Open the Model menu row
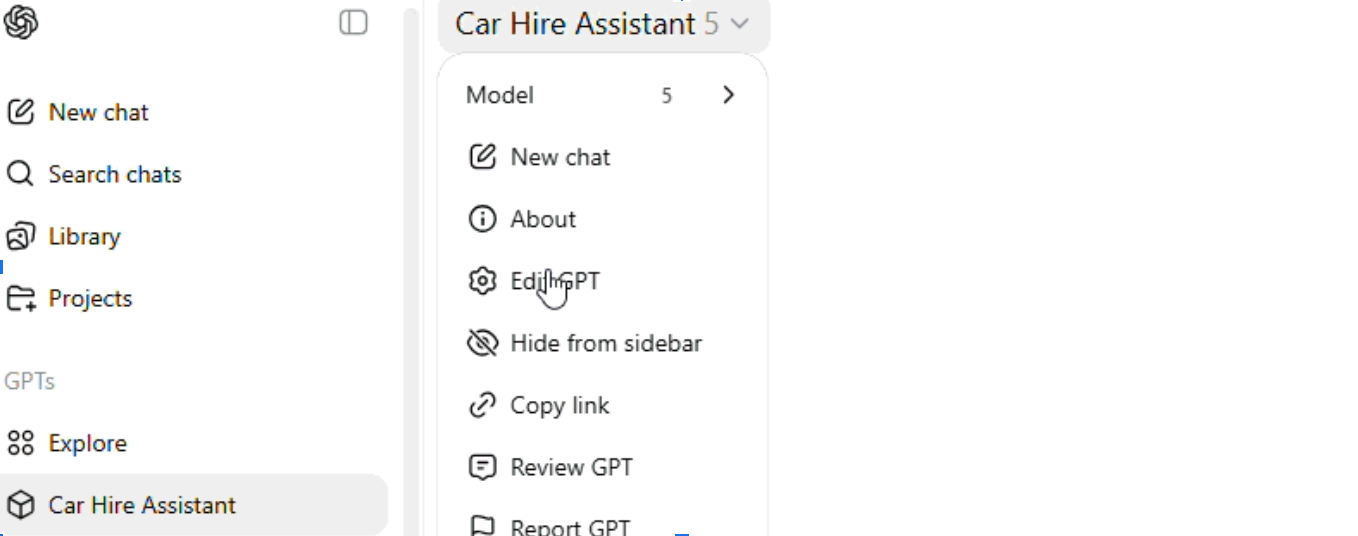Image resolution: width=1358 pixels, height=536 pixels. pyautogui.click(x=603, y=95)
